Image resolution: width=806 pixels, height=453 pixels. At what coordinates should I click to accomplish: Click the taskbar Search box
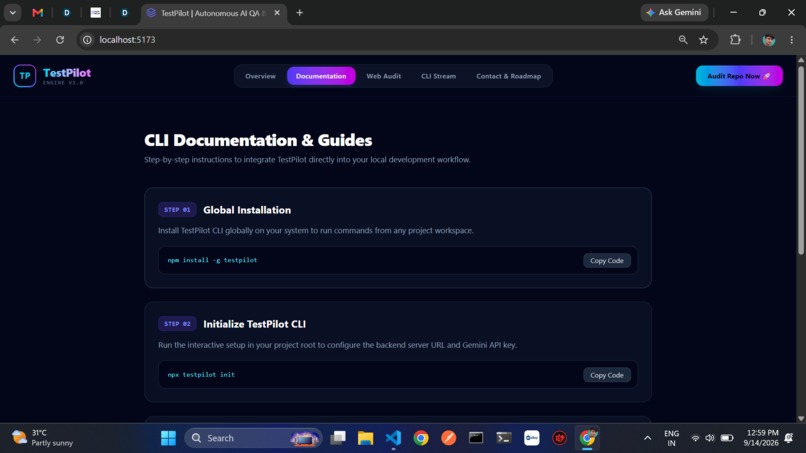tap(253, 438)
